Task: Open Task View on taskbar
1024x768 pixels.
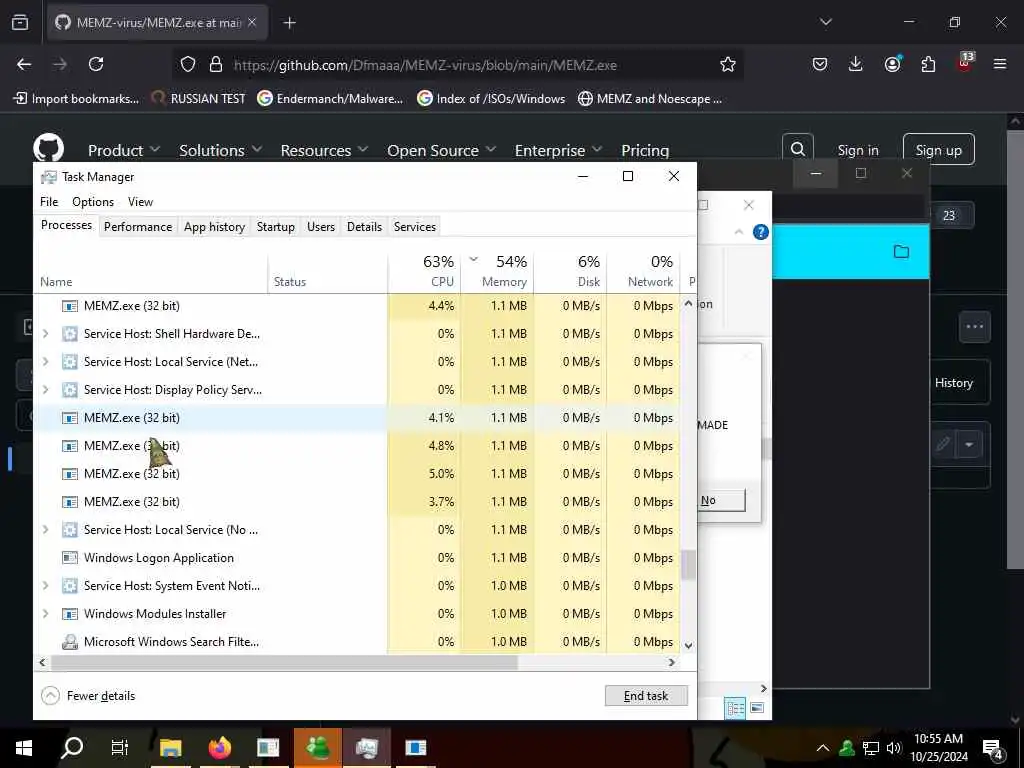Action: tap(120, 747)
